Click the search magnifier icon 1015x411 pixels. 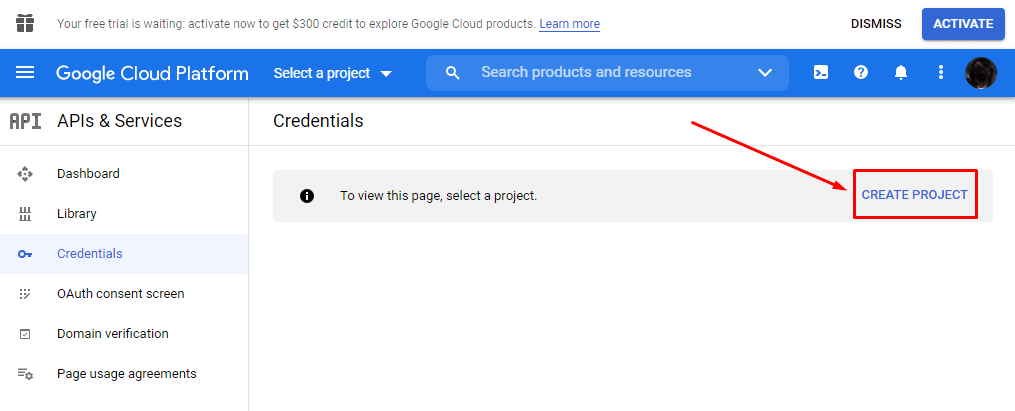pyautogui.click(x=453, y=73)
